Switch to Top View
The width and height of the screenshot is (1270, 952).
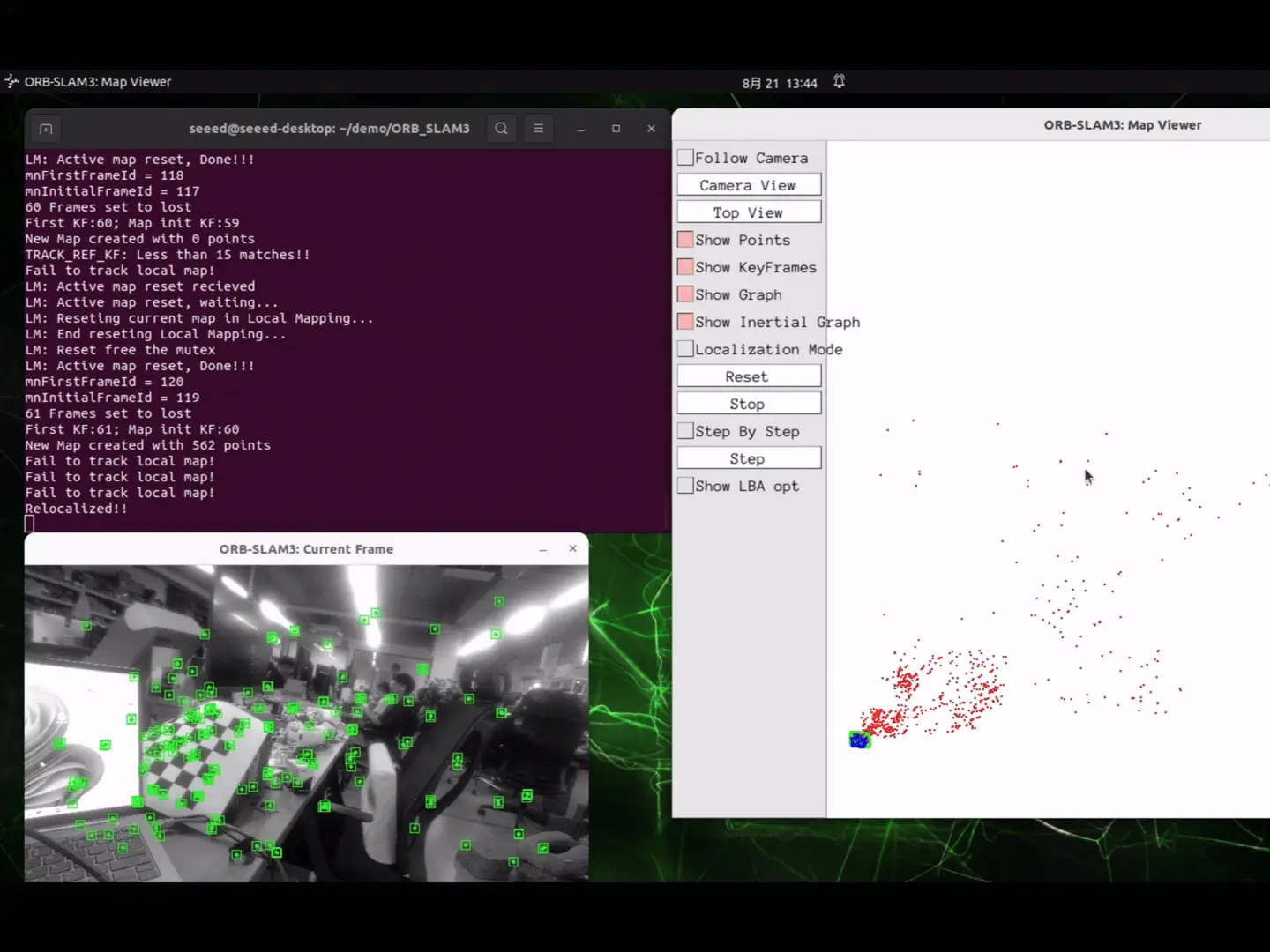(748, 212)
